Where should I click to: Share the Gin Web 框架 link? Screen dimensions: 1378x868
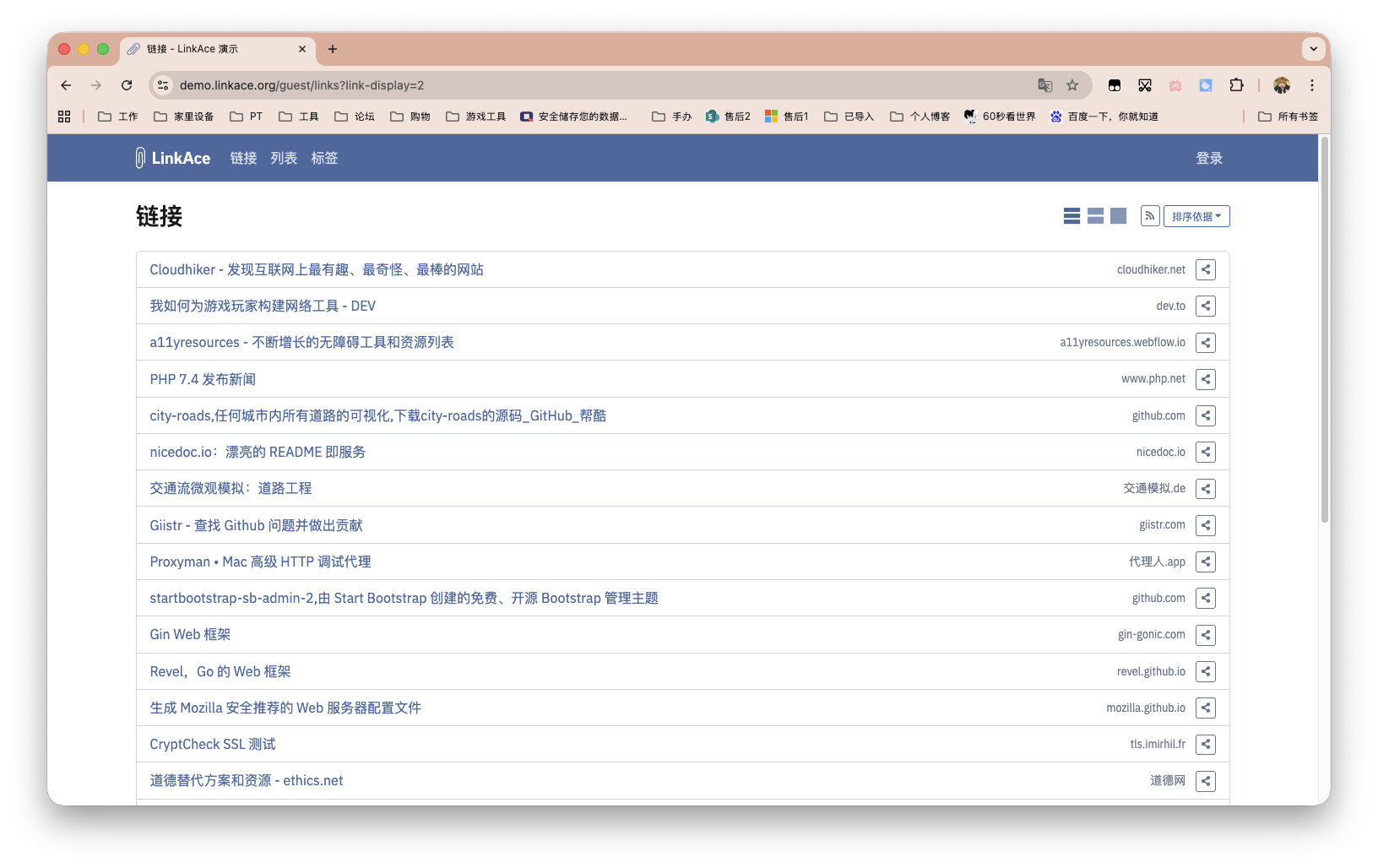coord(1205,634)
